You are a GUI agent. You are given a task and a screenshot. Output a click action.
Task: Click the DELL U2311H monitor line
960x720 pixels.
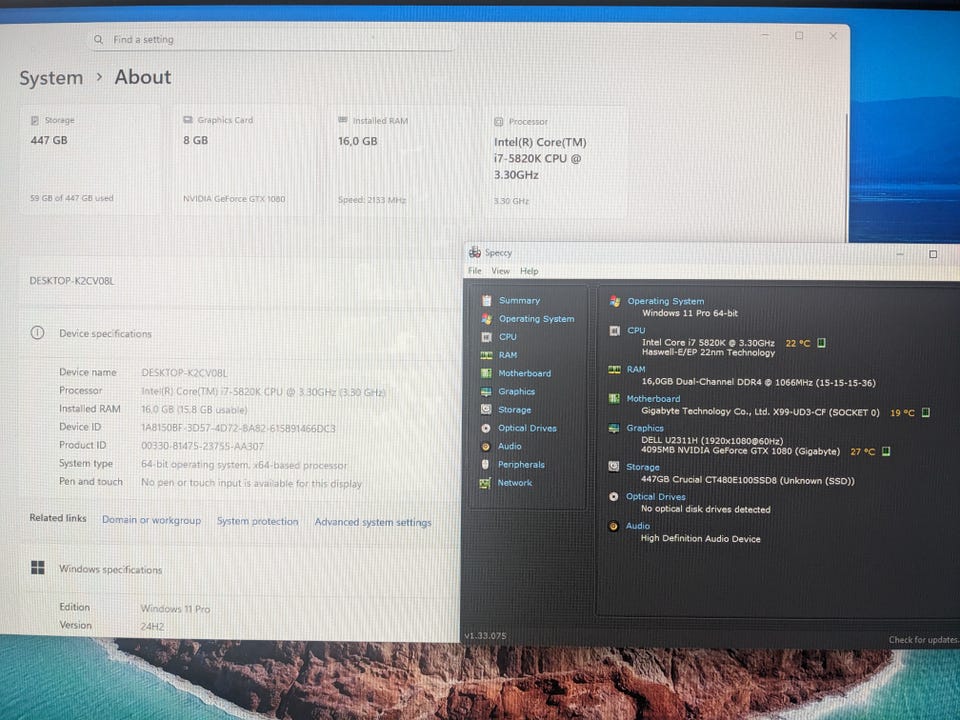(712, 441)
